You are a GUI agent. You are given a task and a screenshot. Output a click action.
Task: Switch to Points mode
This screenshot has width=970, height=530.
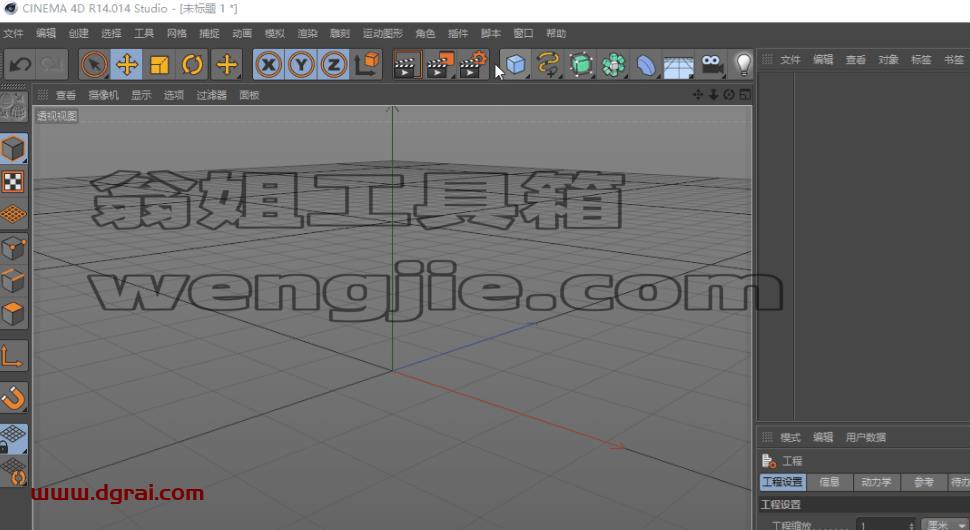click(13, 249)
